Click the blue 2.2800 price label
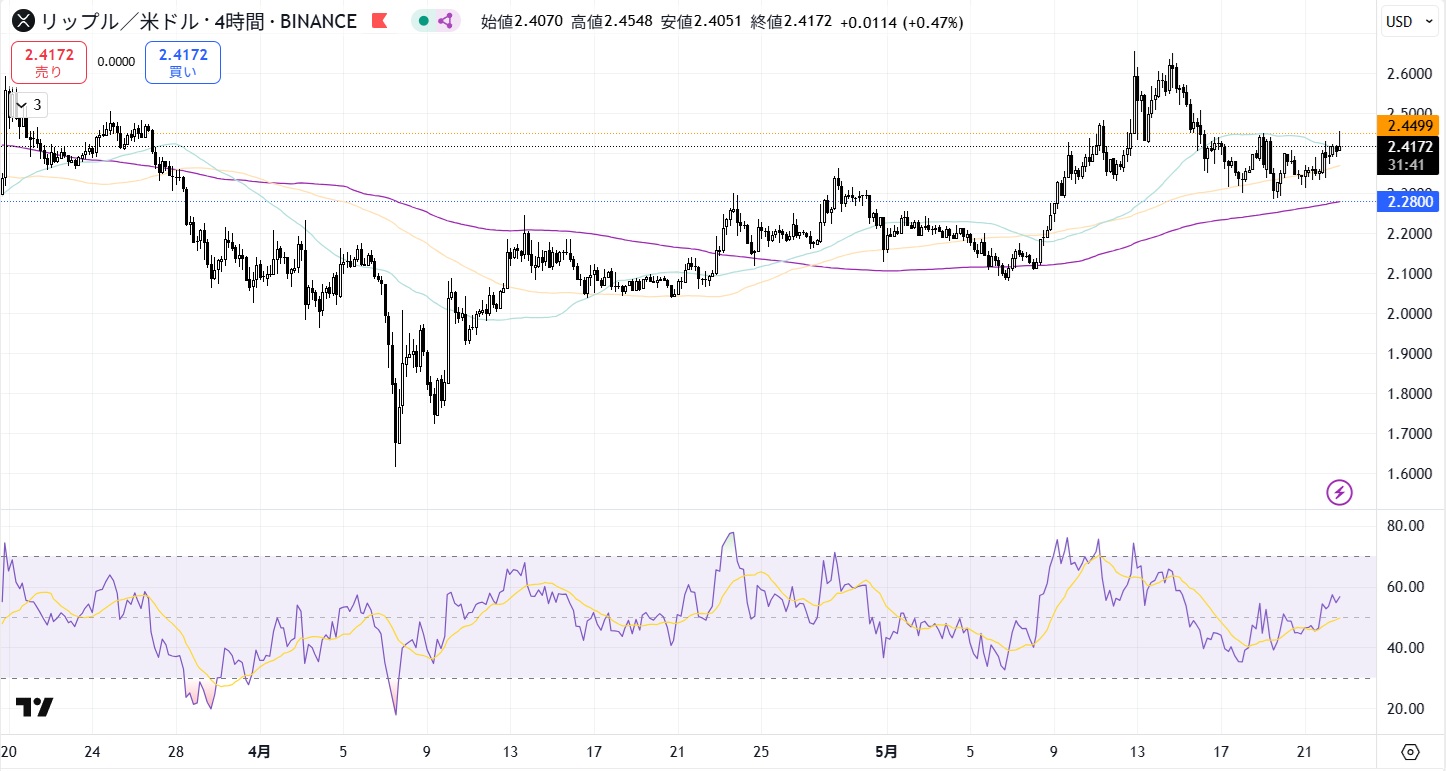 (x=1410, y=202)
